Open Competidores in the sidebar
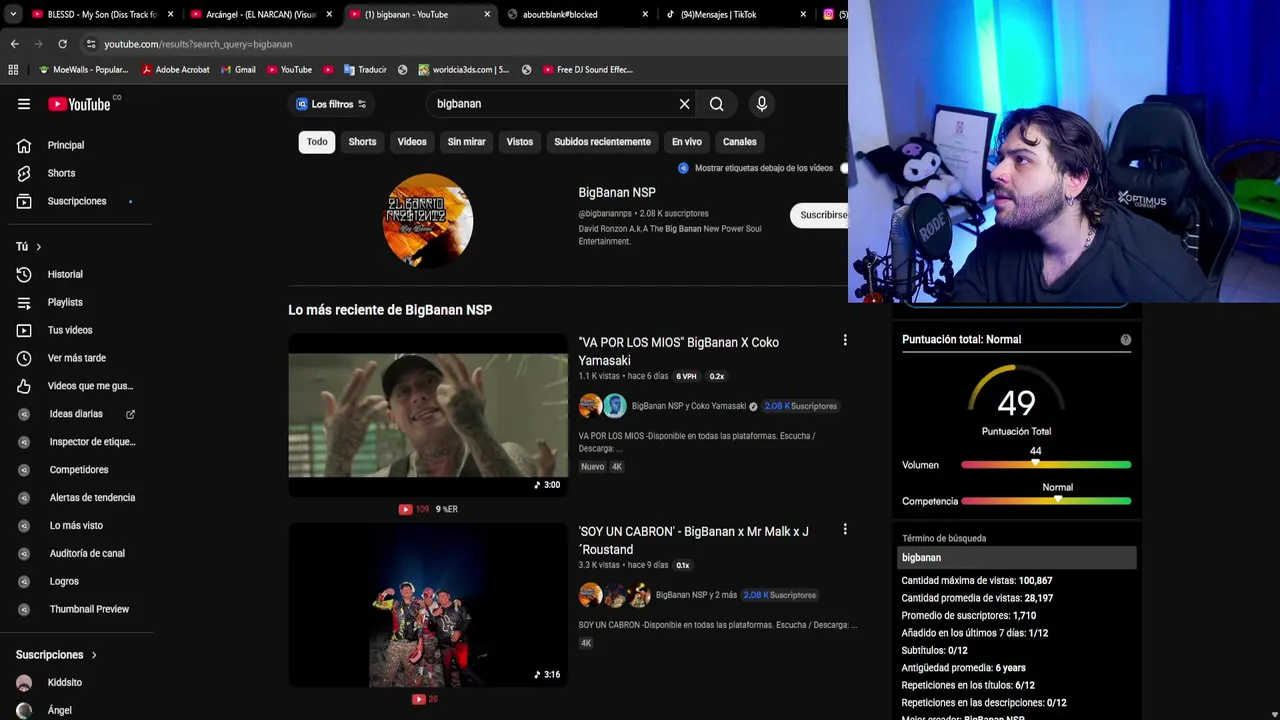Screen dimensions: 1280x720 coord(77,470)
